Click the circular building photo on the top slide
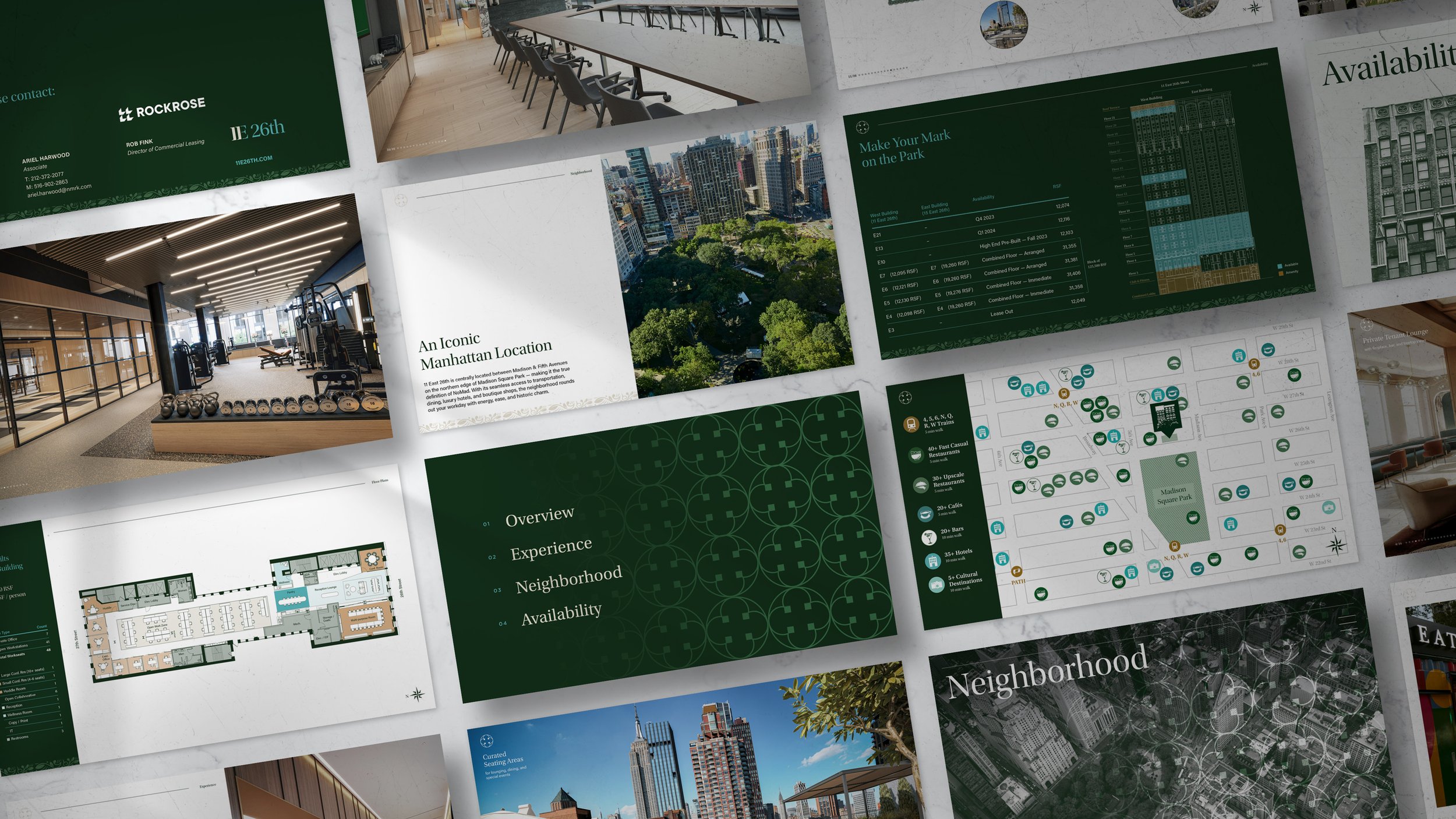 click(1003, 23)
